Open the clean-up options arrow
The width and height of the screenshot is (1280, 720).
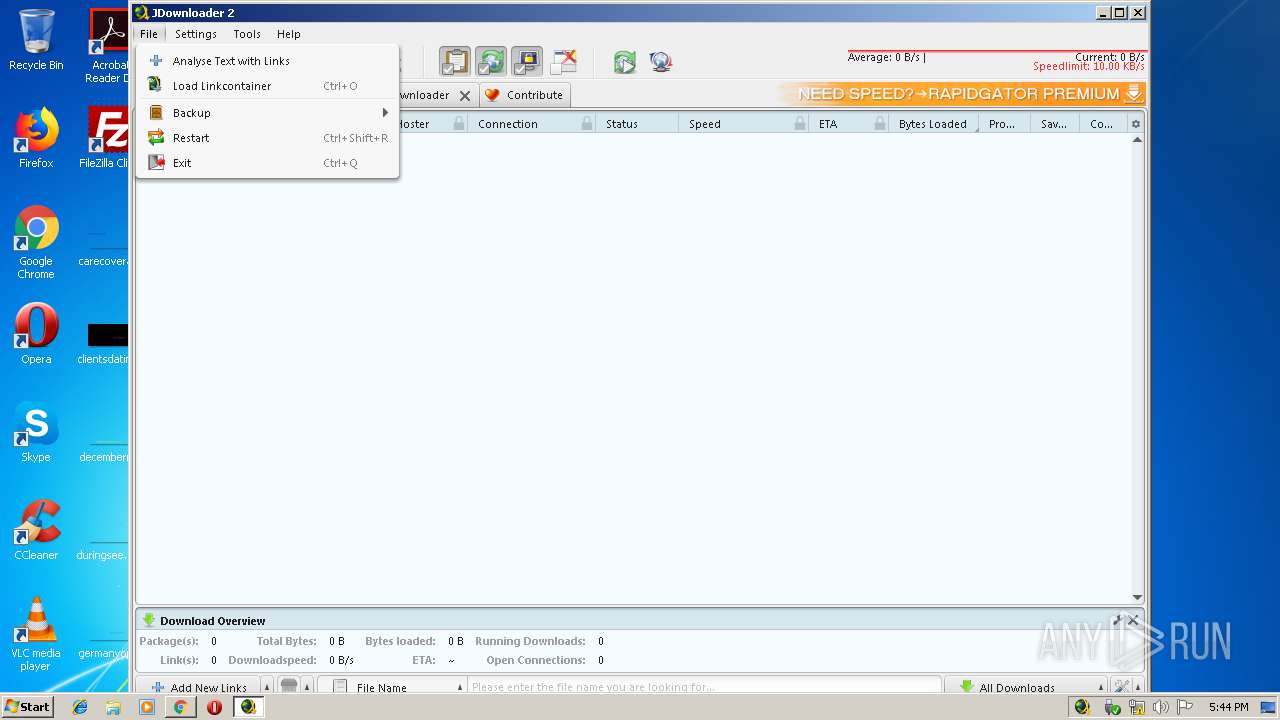[307, 687]
